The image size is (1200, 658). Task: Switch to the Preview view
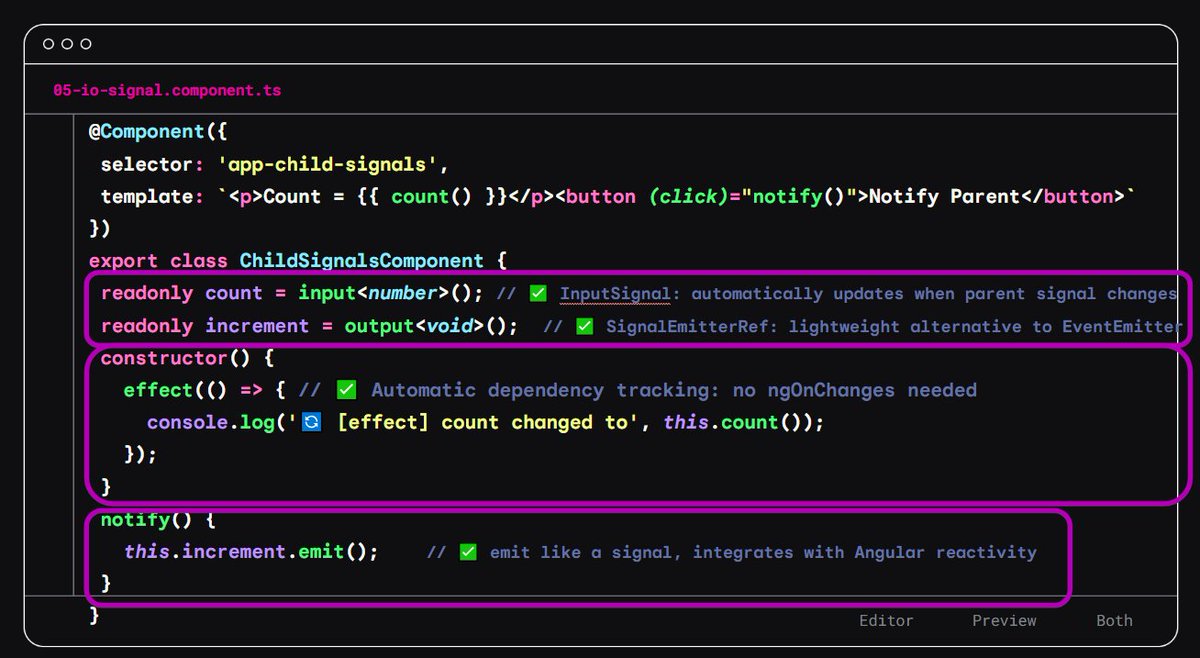click(x=1003, y=620)
